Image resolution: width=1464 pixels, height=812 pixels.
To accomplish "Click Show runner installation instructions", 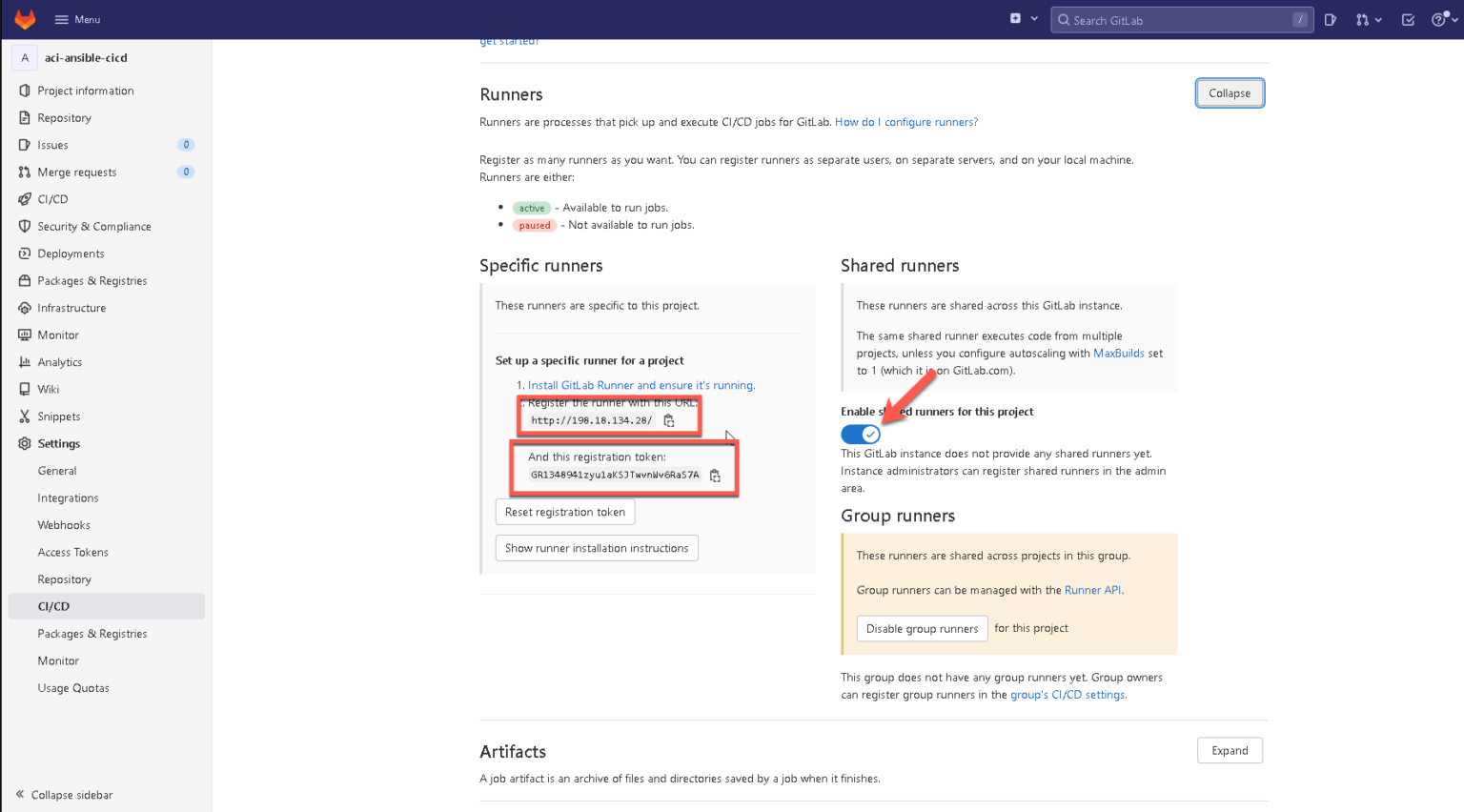I will 597,548.
